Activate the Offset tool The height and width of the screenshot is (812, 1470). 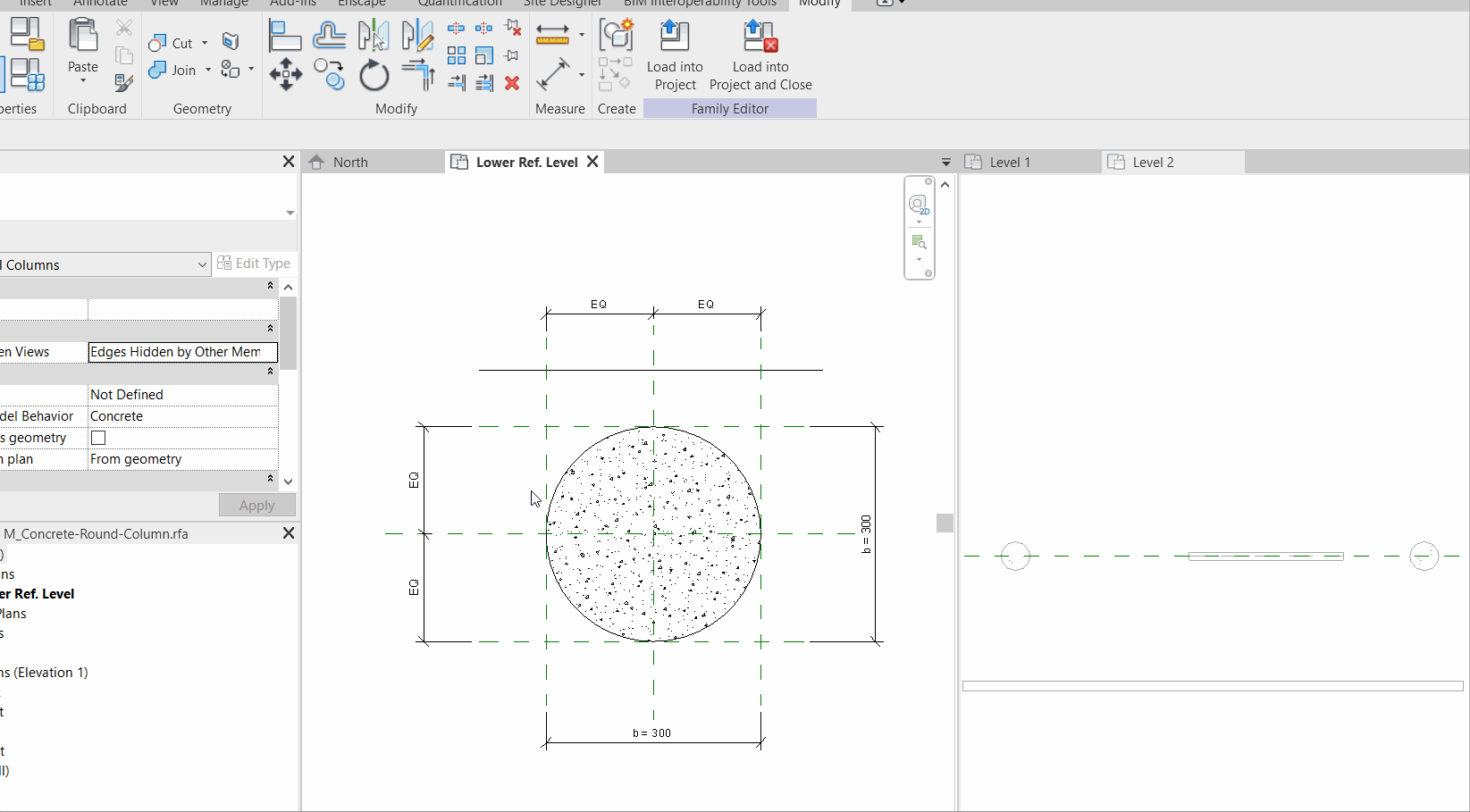tap(330, 36)
